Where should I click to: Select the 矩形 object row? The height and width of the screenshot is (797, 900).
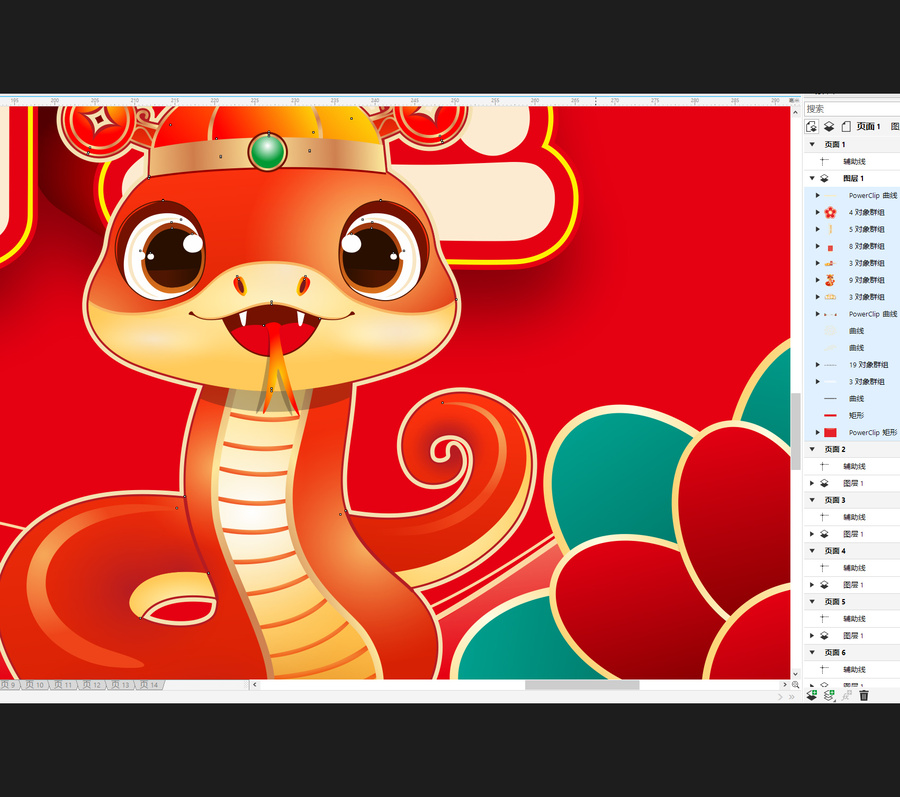tap(852, 415)
